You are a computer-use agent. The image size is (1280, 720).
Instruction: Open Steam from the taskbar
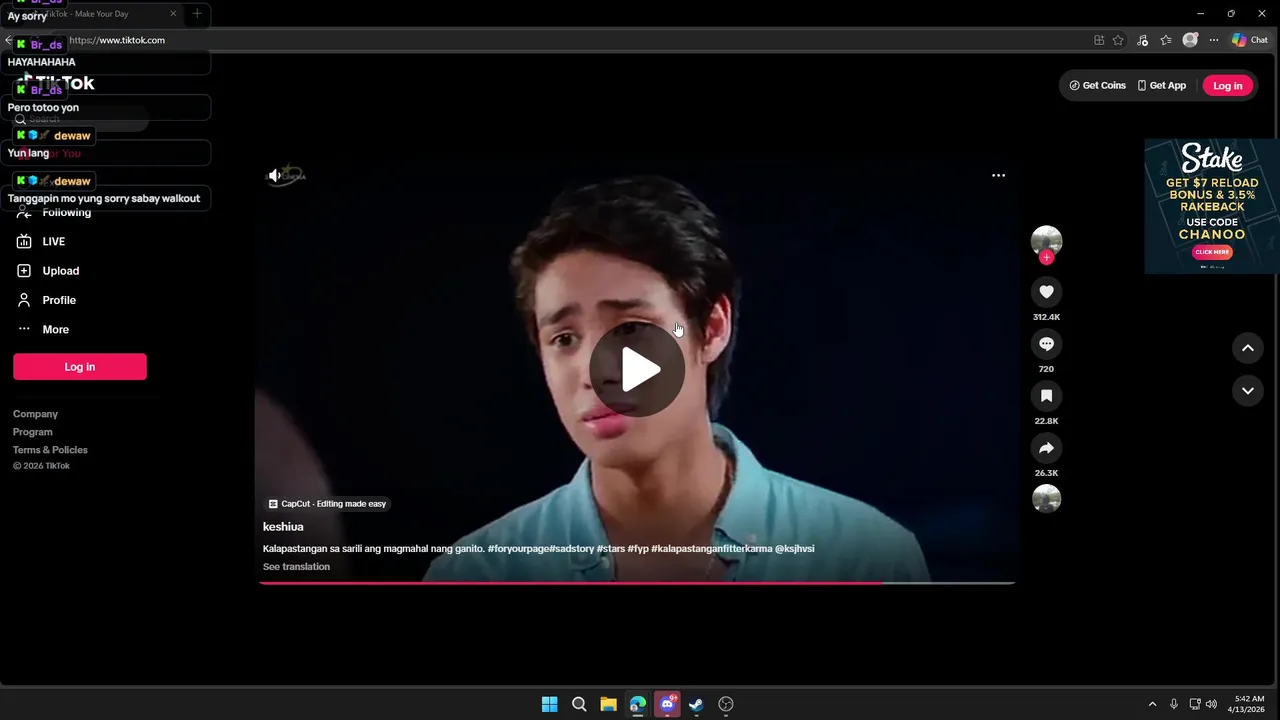click(696, 704)
